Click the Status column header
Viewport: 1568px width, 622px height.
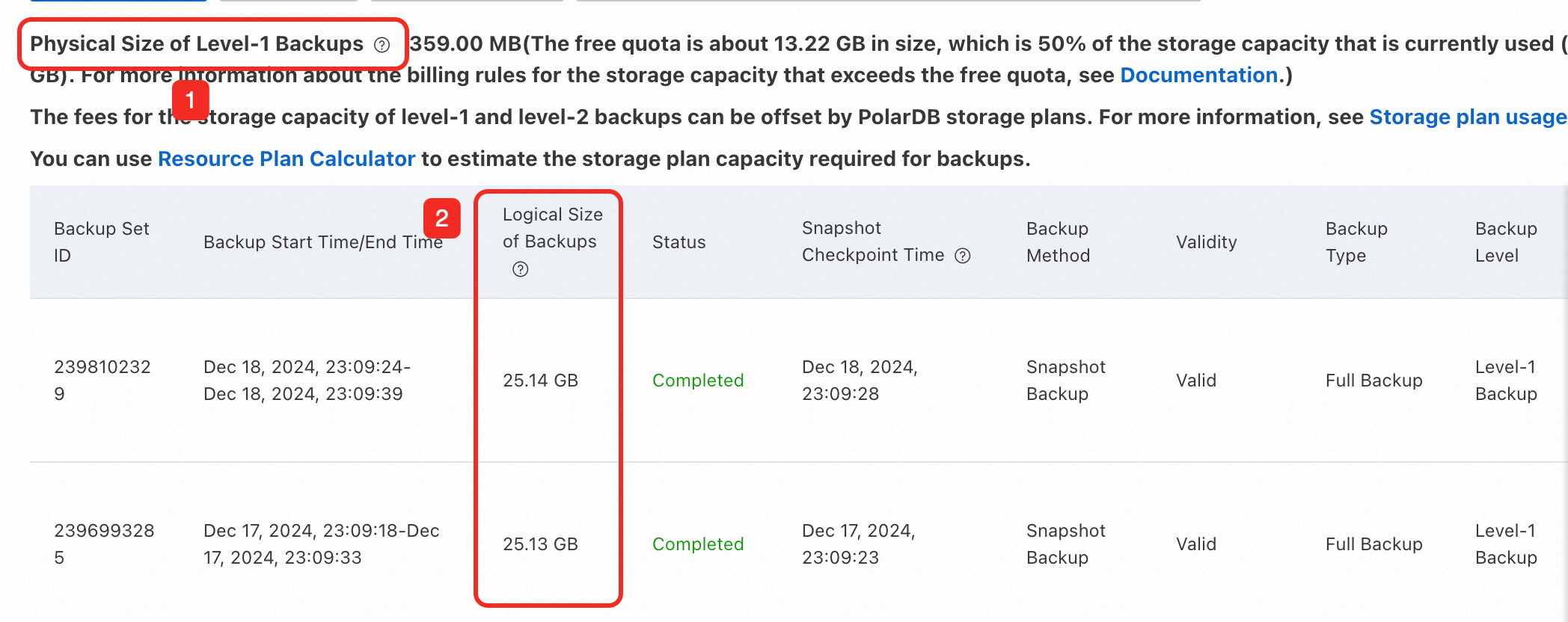coord(679,242)
